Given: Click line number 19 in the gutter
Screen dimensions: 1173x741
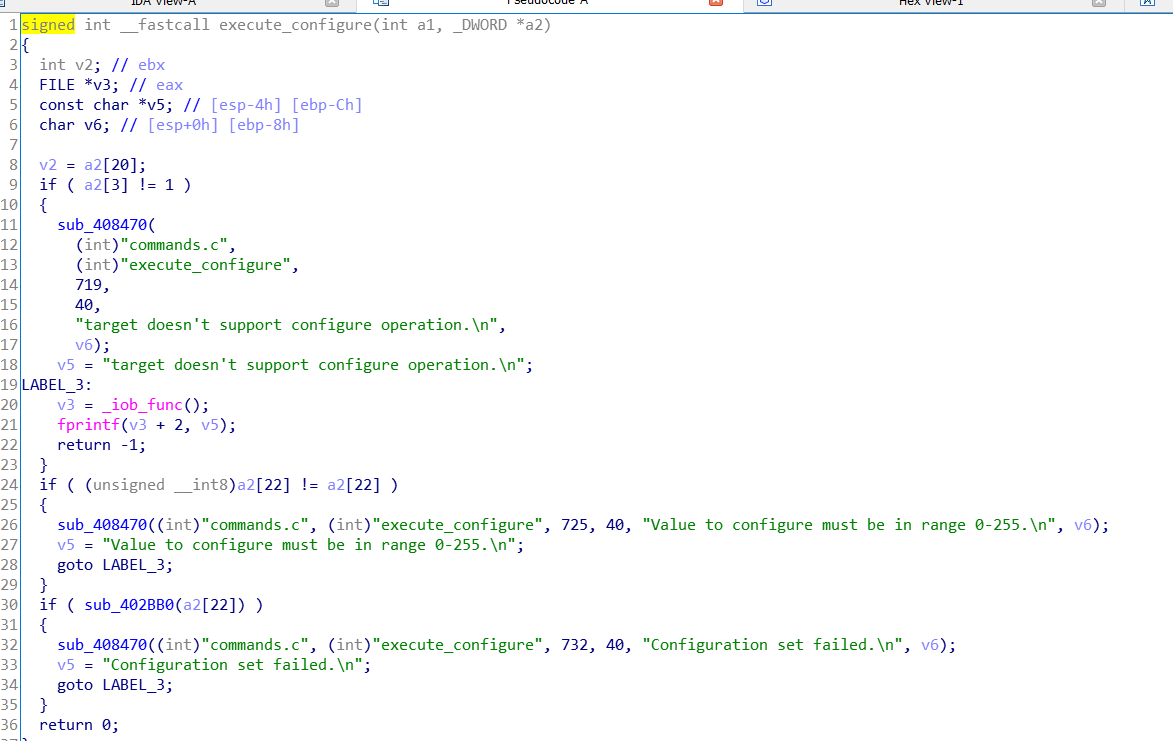Looking at the screenshot, I should 9,385.
